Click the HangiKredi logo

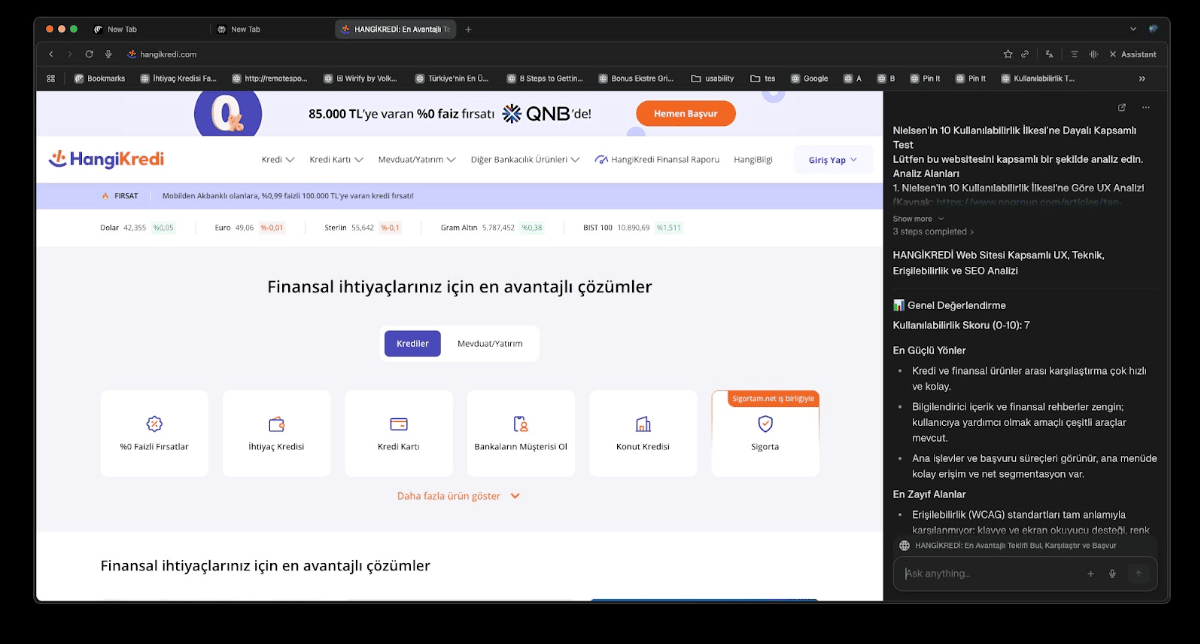point(106,159)
